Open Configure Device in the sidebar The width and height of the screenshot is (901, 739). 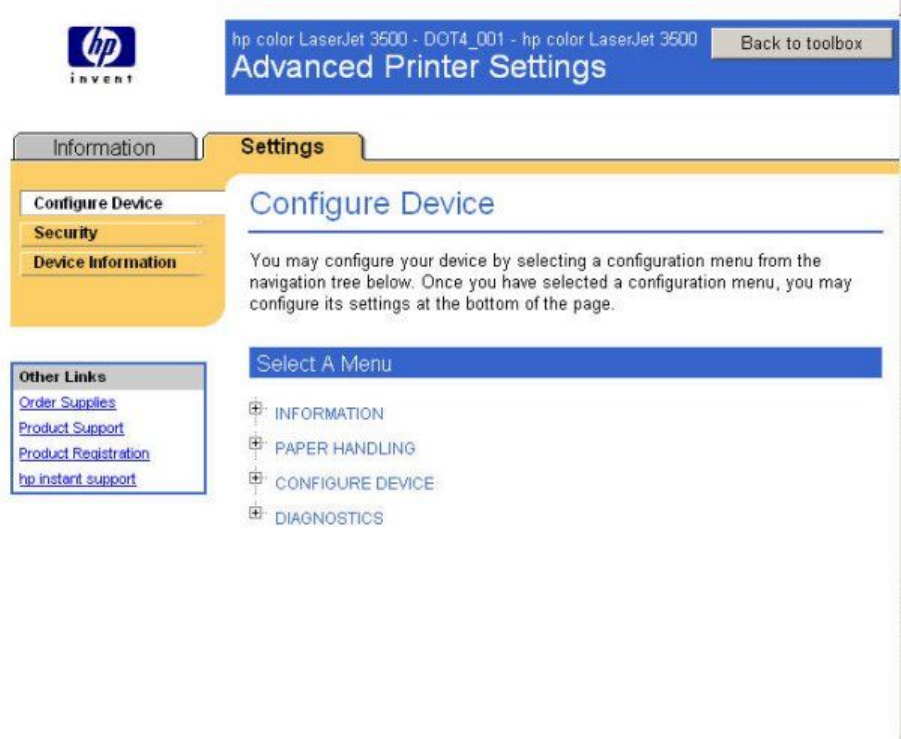point(122,203)
